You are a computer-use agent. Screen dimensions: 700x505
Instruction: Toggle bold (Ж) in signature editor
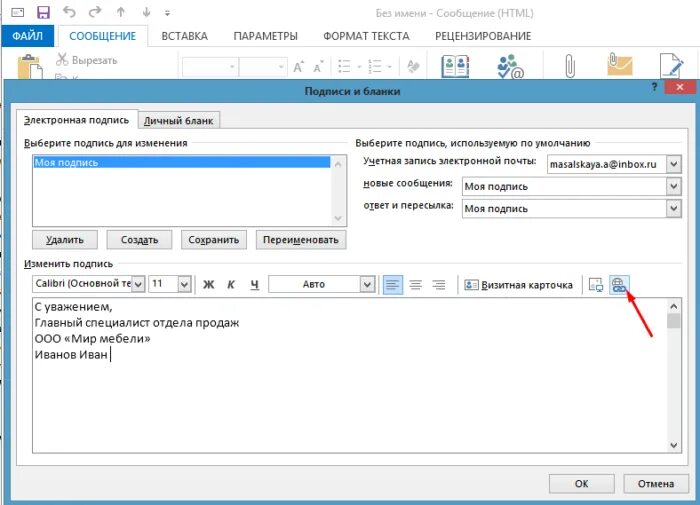click(x=208, y=284)
